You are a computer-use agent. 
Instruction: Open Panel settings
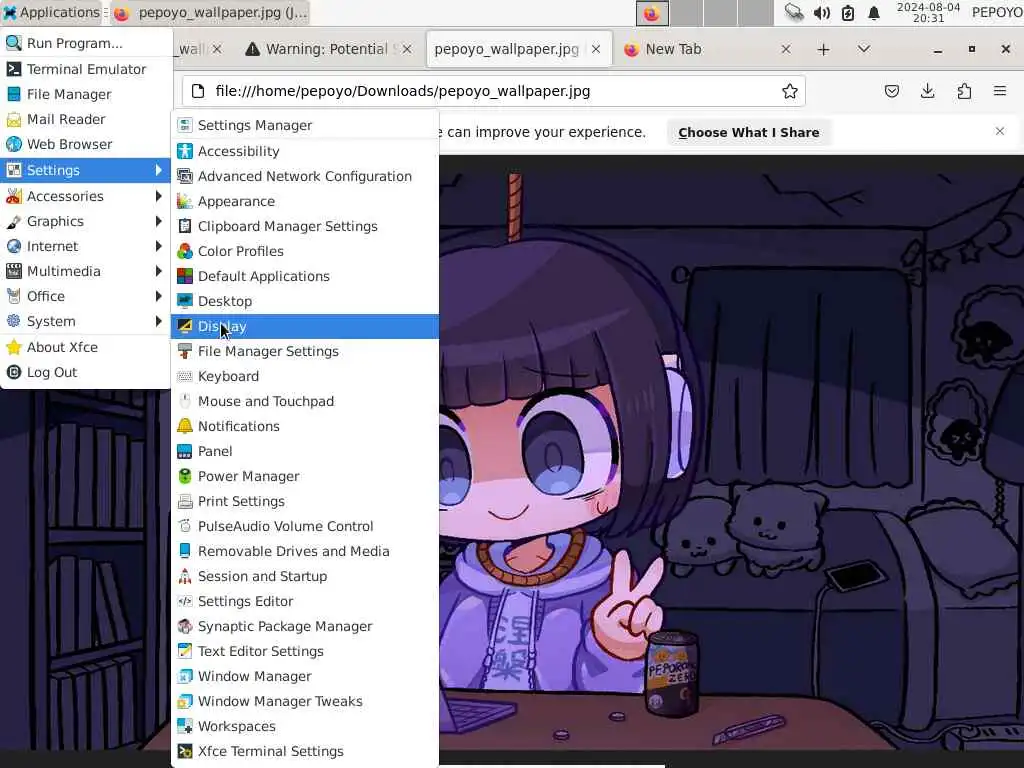[304, 451]
